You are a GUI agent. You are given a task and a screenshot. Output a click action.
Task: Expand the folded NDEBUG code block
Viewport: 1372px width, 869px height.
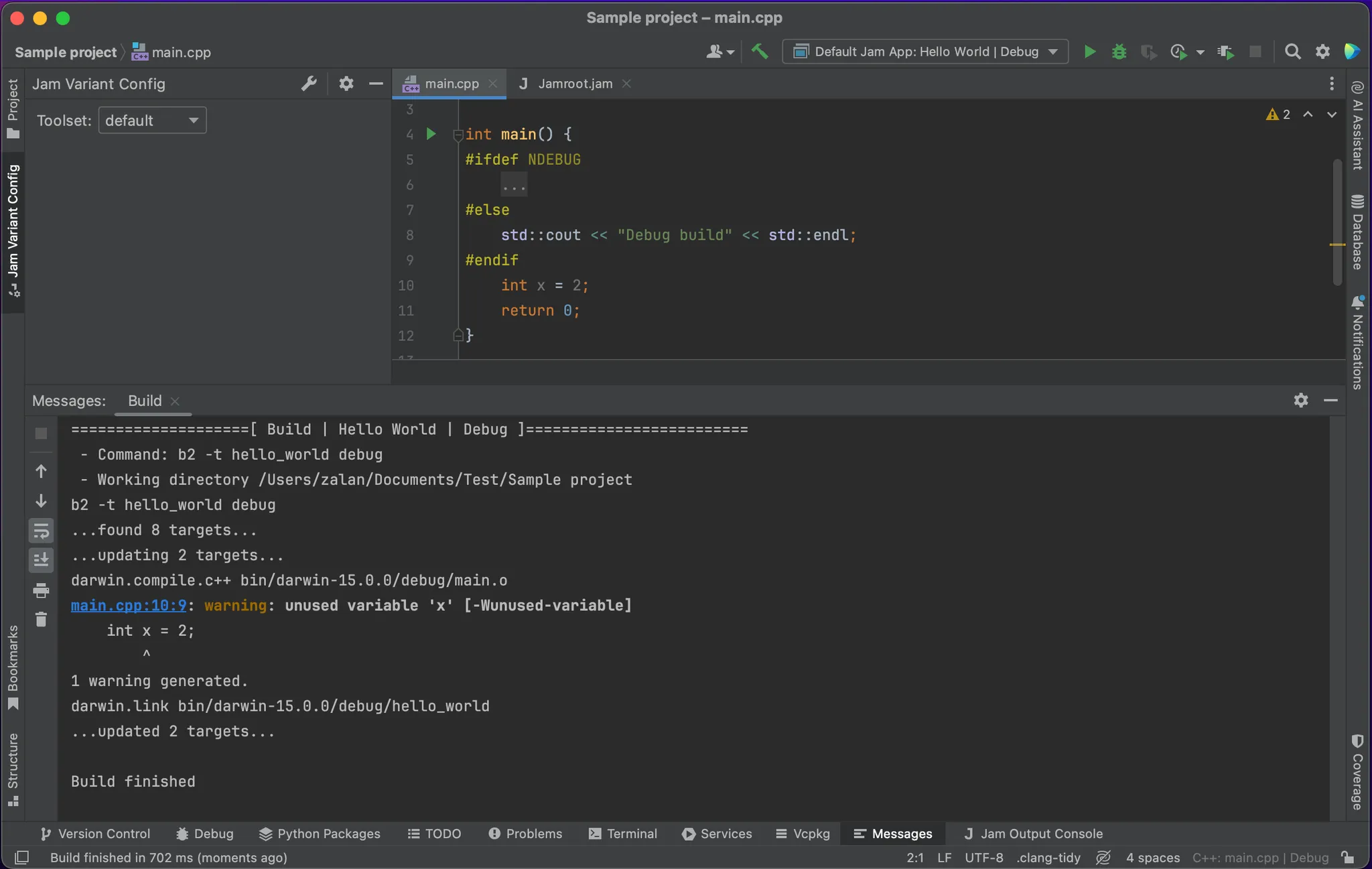514,185
